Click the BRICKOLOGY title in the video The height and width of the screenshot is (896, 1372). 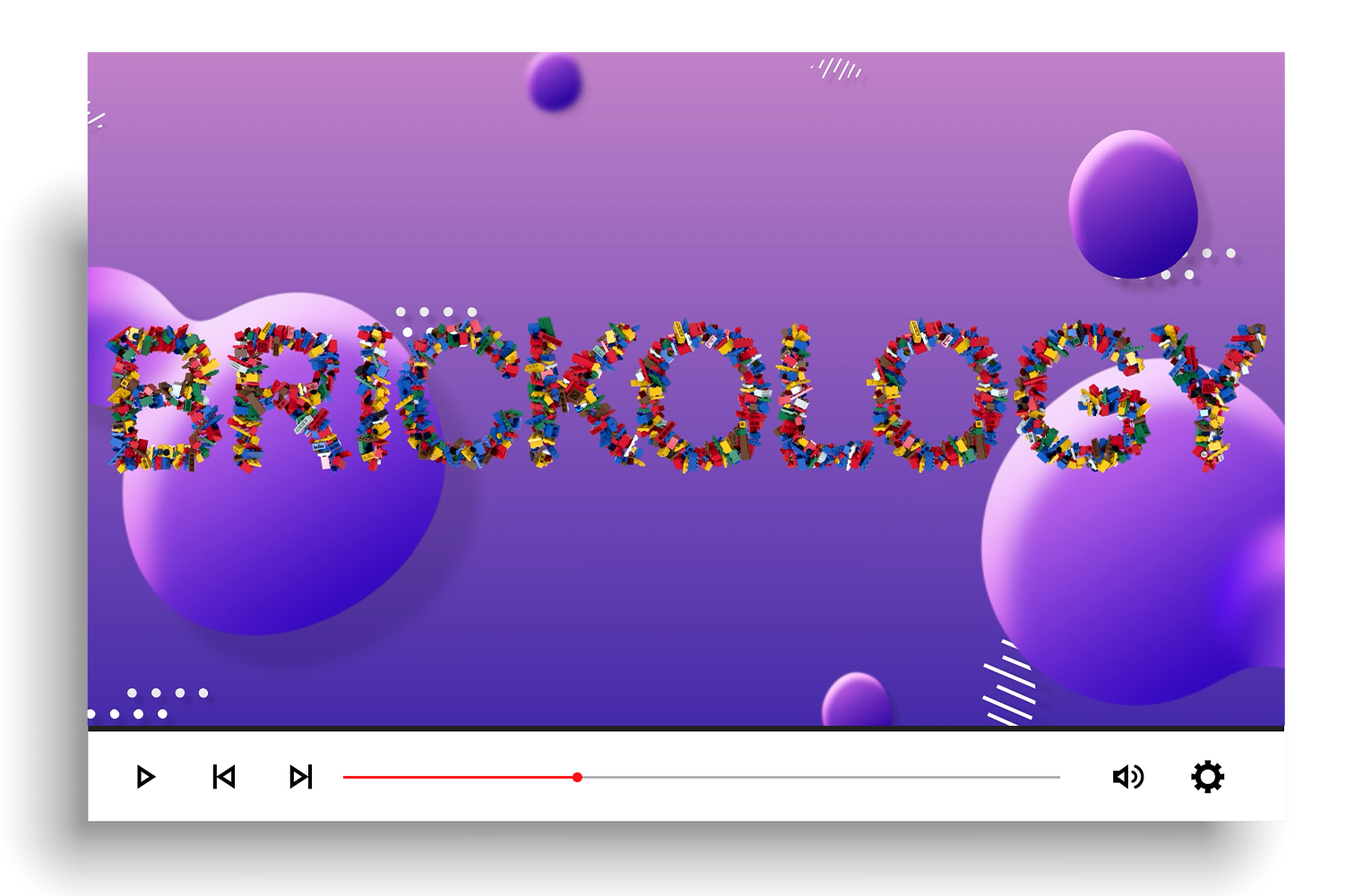686,396
